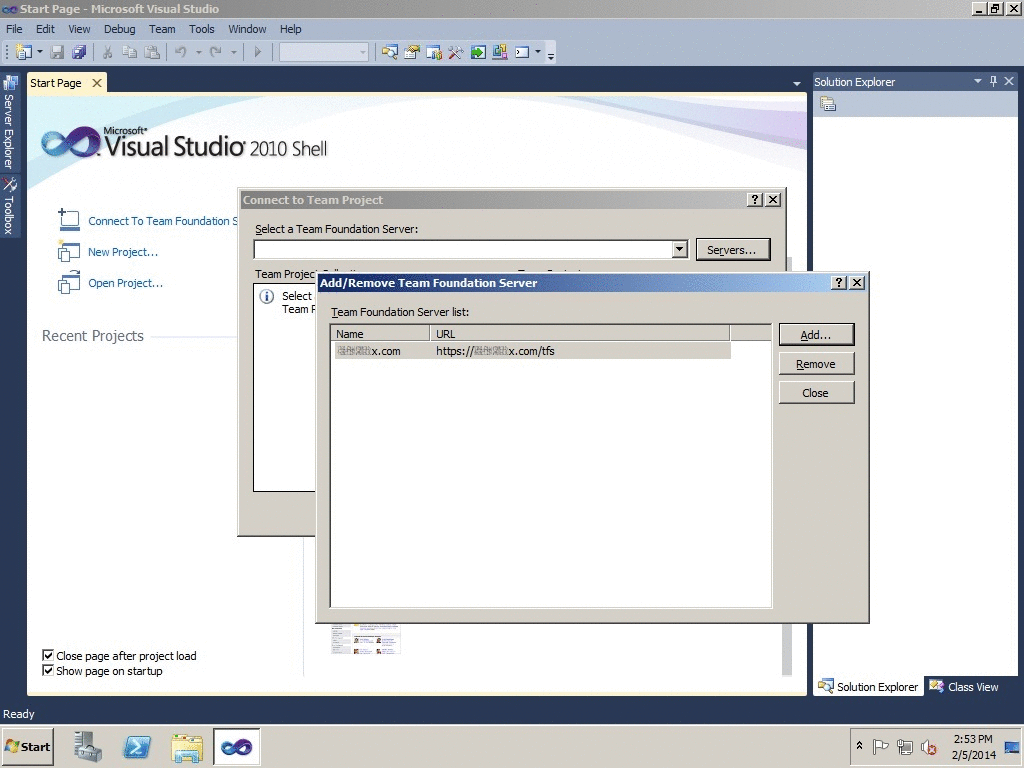Click the URL column header
Screen dimensions: 1024x768
(x=580, y=334)
